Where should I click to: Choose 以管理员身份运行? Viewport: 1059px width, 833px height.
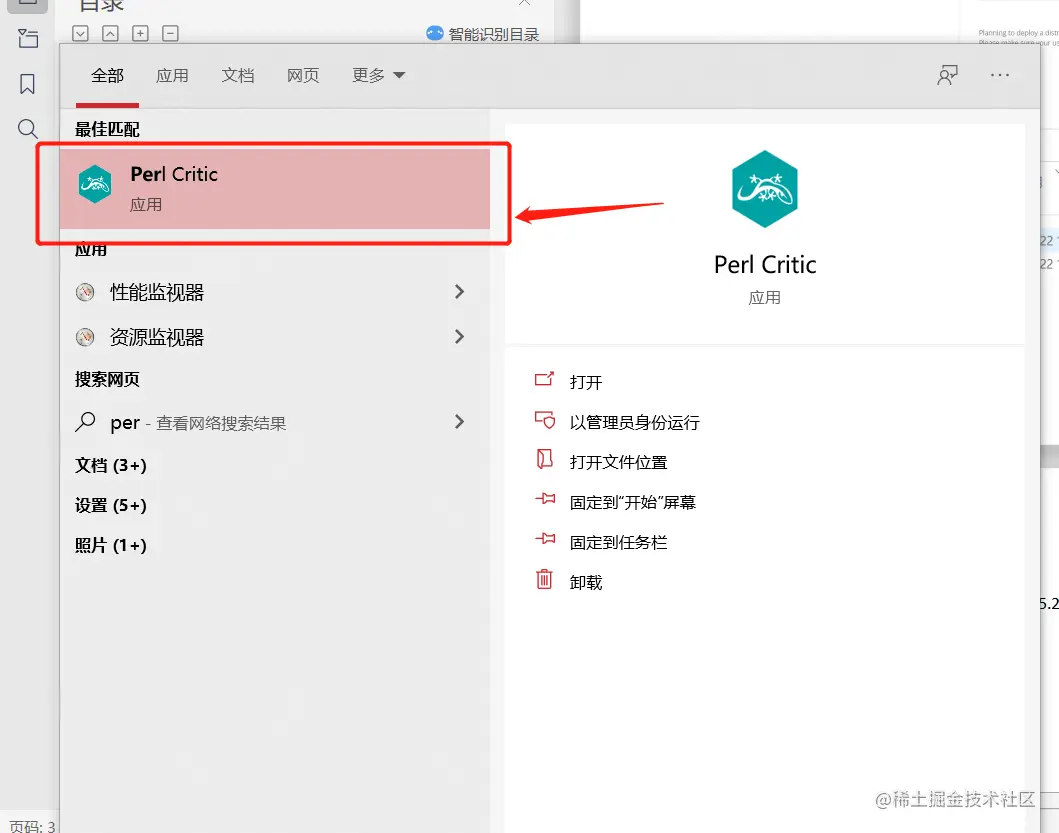coord(634,422)
